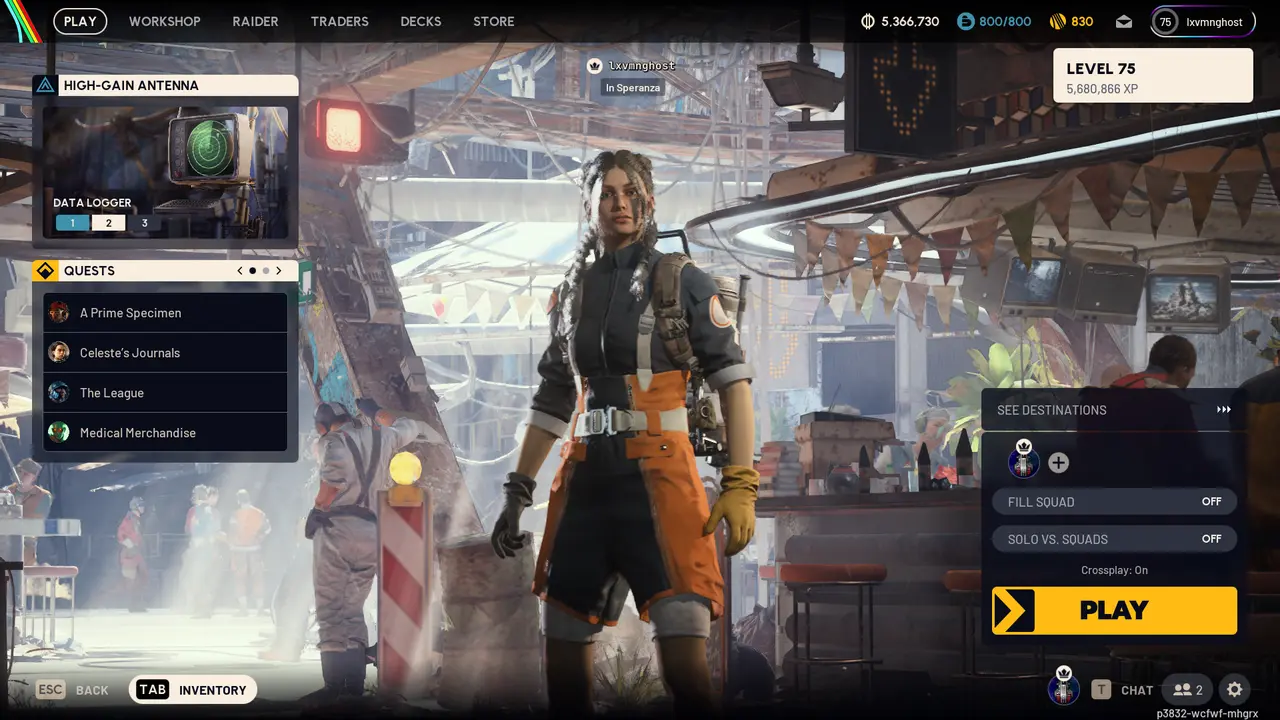Screen dimensions: 1280x720
Task: Visit the Store tab
Action: click(494, 21)
